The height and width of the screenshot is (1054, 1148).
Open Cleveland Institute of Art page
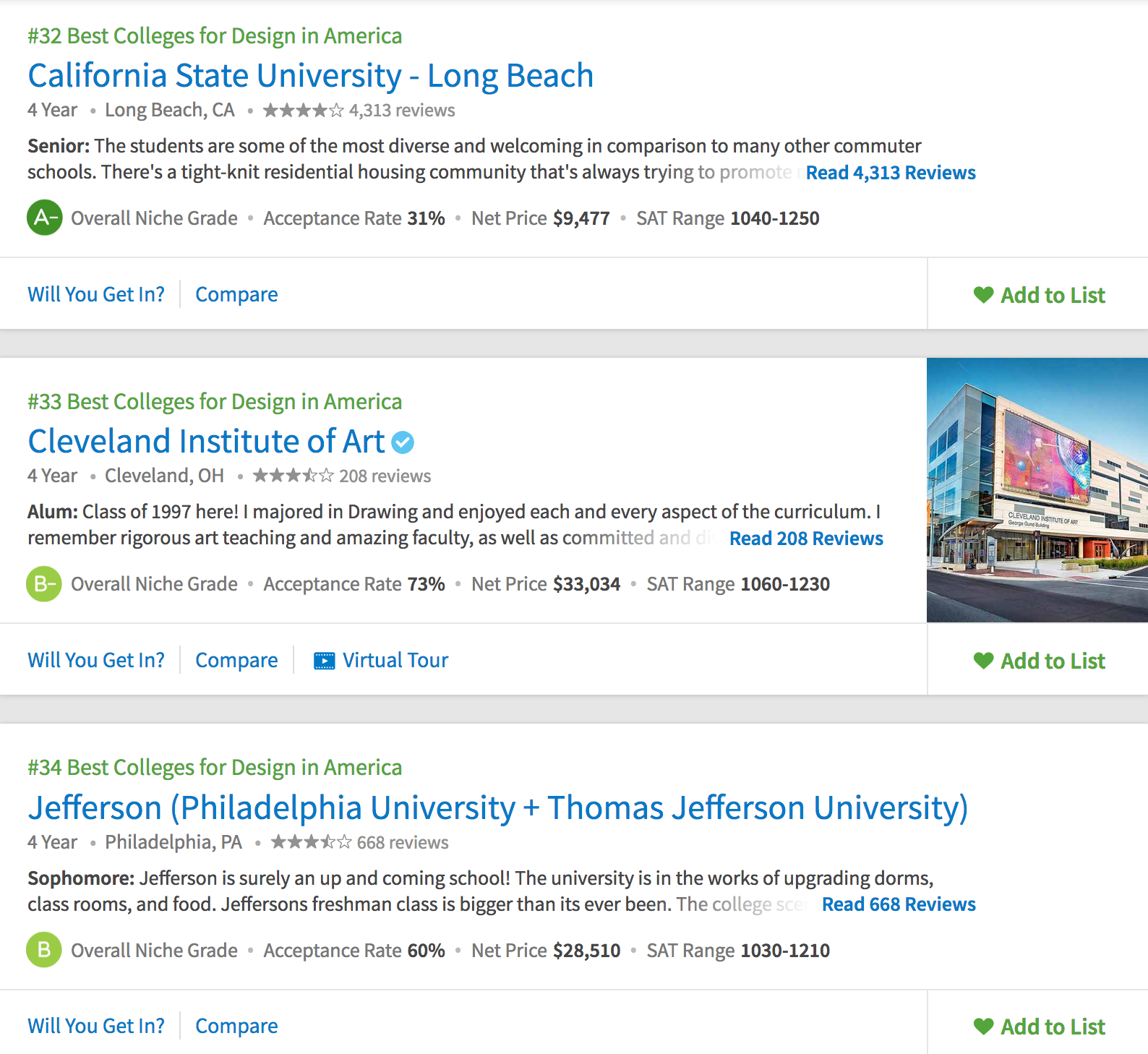tap(206, 442)
